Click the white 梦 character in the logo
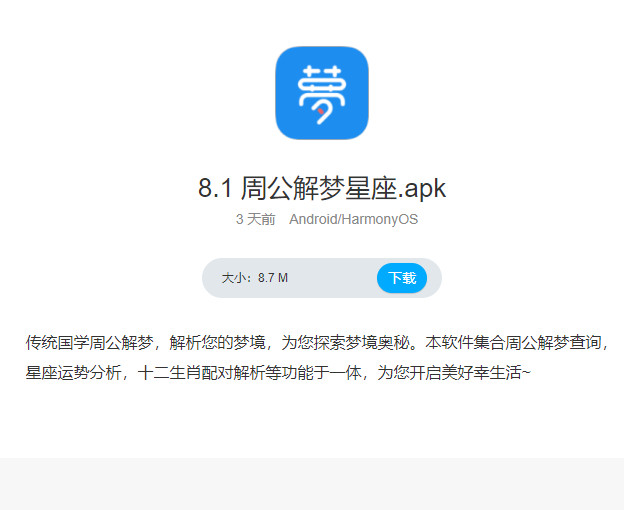This screenshot has height=510, width=624. [x=322, y=94]
